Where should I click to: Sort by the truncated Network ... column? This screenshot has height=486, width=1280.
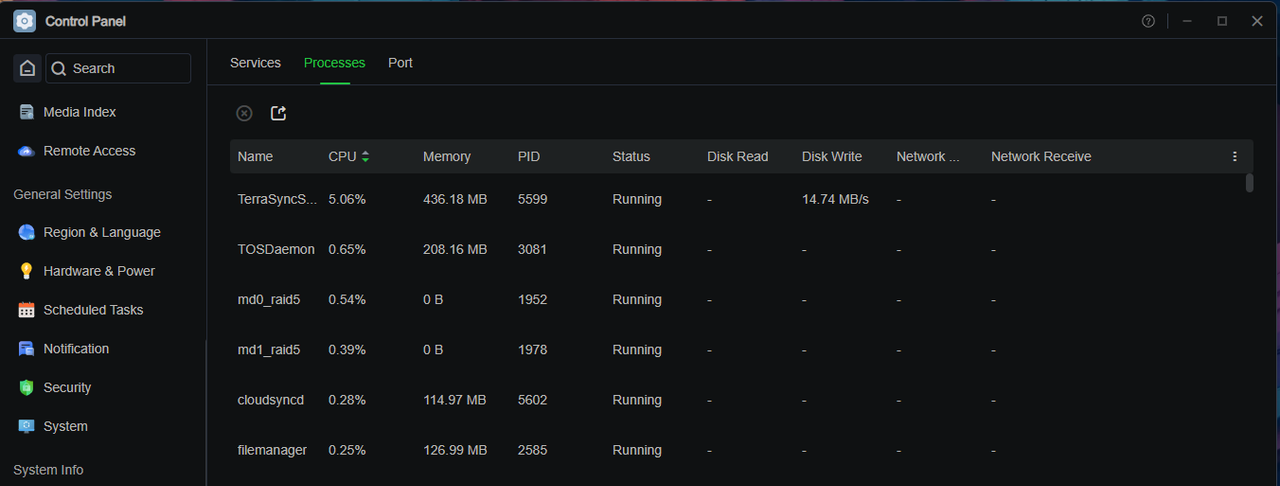pos(927,157)
